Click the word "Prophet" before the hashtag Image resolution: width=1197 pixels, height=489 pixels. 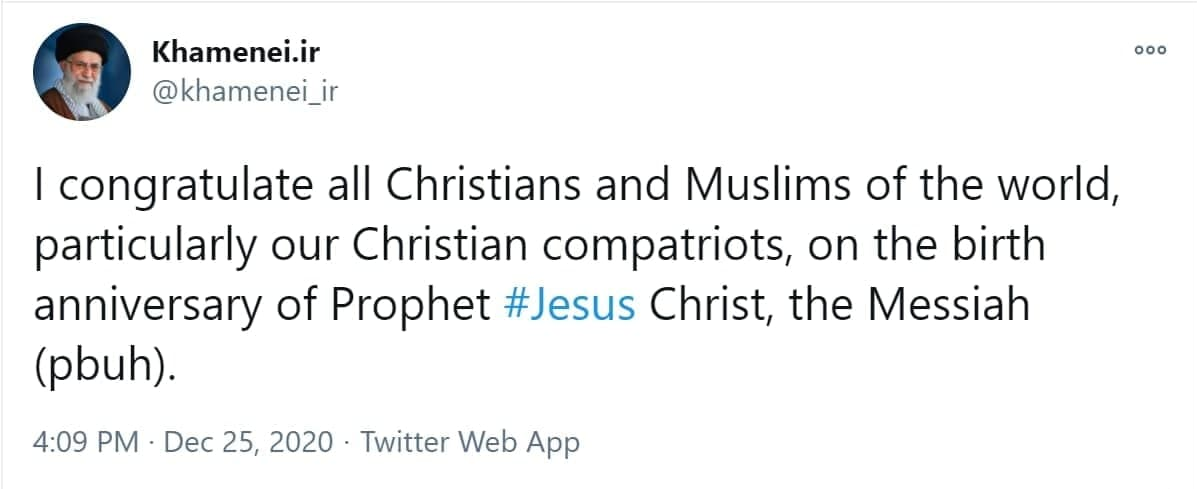coord(421,305)
